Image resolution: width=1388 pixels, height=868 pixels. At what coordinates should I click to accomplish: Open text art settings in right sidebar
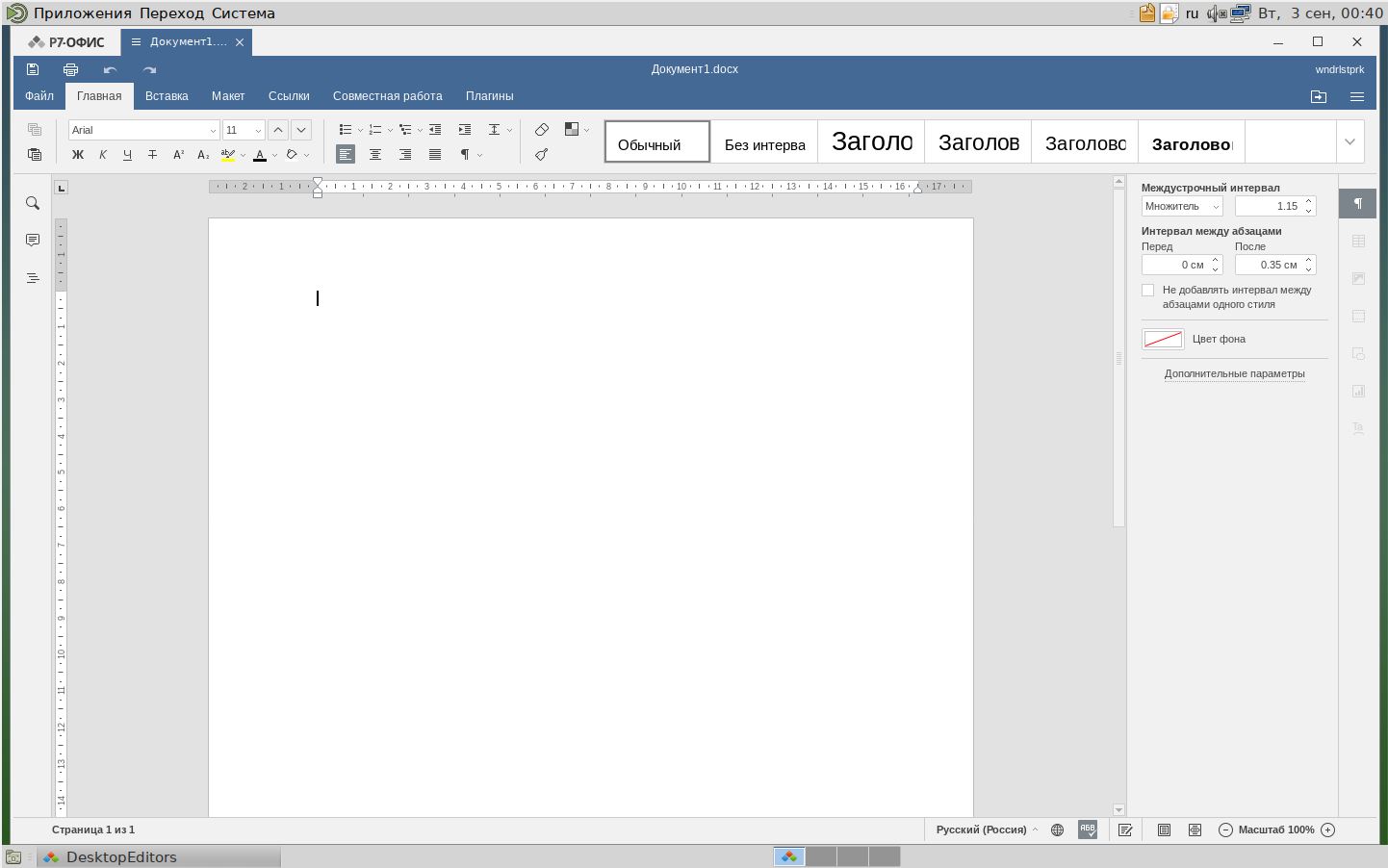tap(1358, 428)
